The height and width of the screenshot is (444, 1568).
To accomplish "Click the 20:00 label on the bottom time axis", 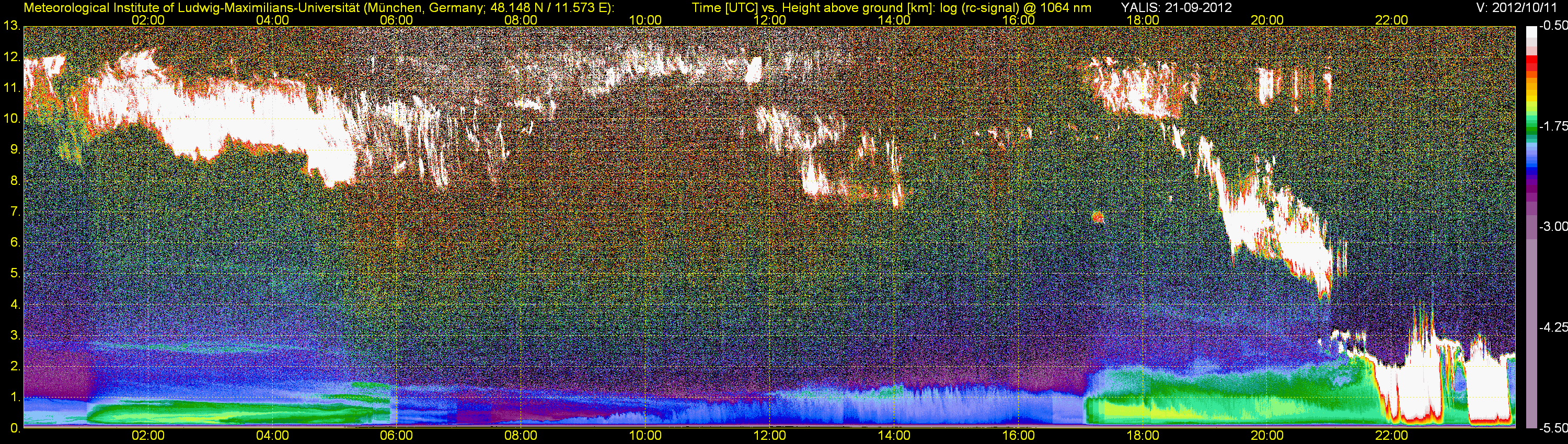I will pos(1267,436).
